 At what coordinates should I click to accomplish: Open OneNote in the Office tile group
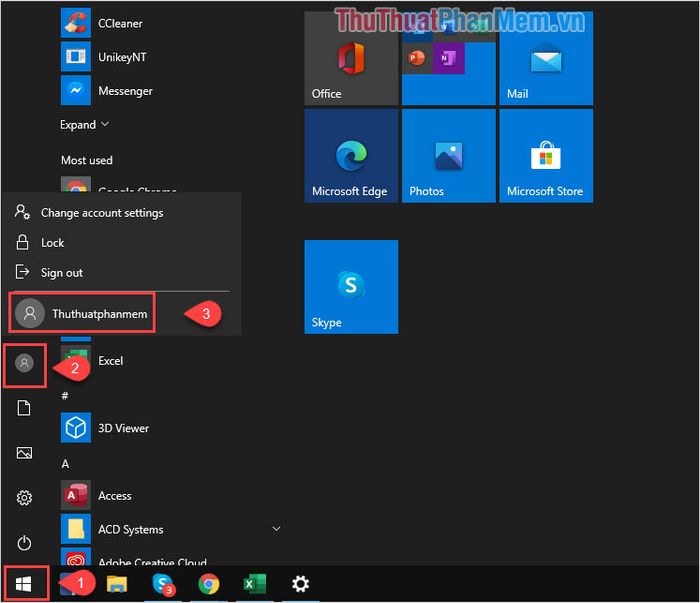pyautogui.click(x=448, y=58)
